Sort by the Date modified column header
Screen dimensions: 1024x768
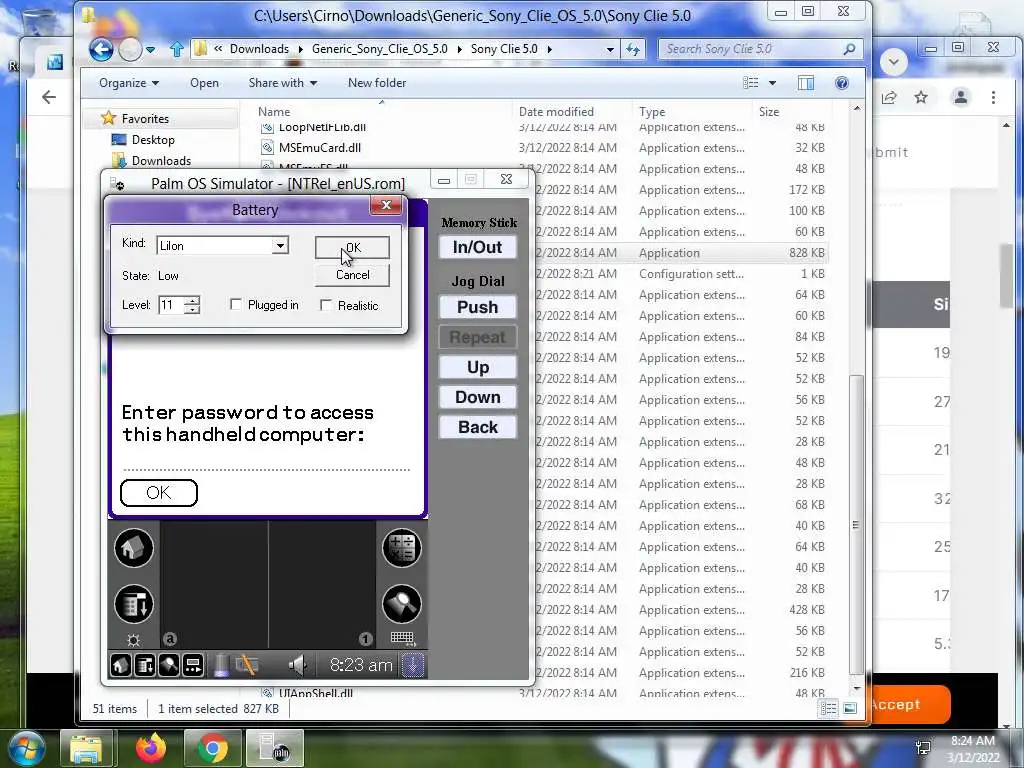click(556, 112)
